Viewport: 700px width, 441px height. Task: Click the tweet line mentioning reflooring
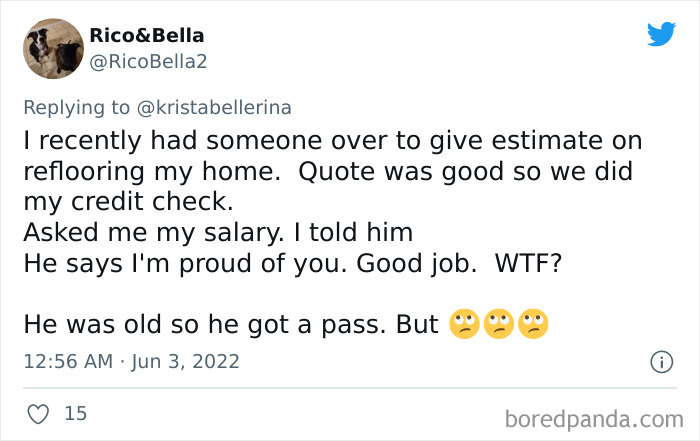pos(328,171)
